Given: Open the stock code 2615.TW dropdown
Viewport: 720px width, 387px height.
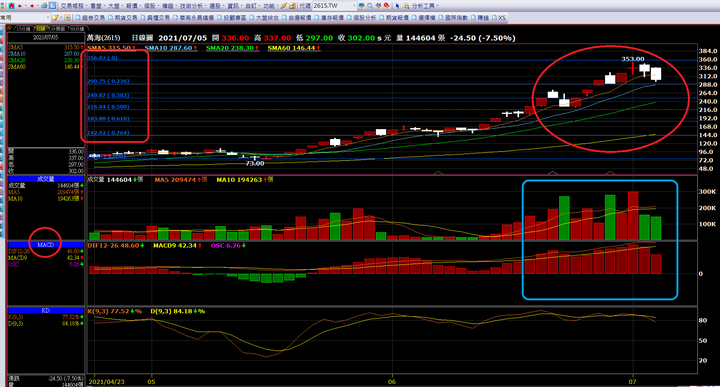Looking at the screenshot, I should pos(354,6).
